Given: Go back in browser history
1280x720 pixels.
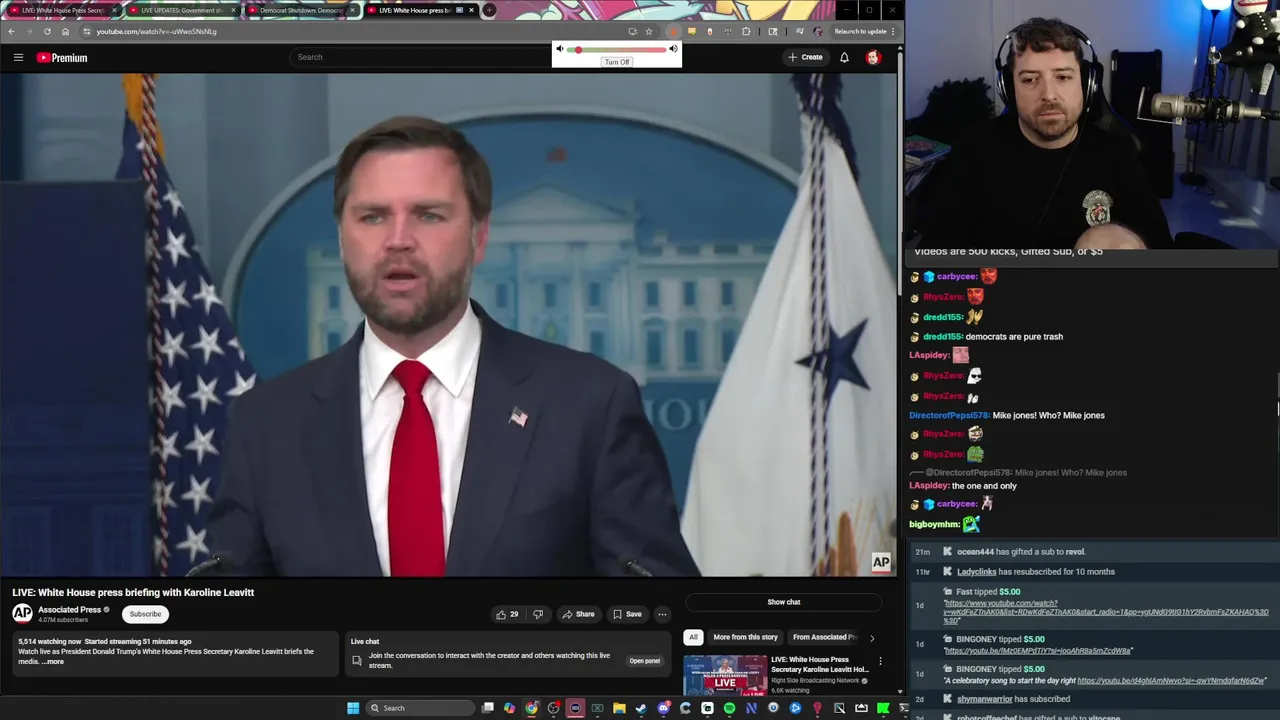Looking at the screenshot, I should [11, 31].
